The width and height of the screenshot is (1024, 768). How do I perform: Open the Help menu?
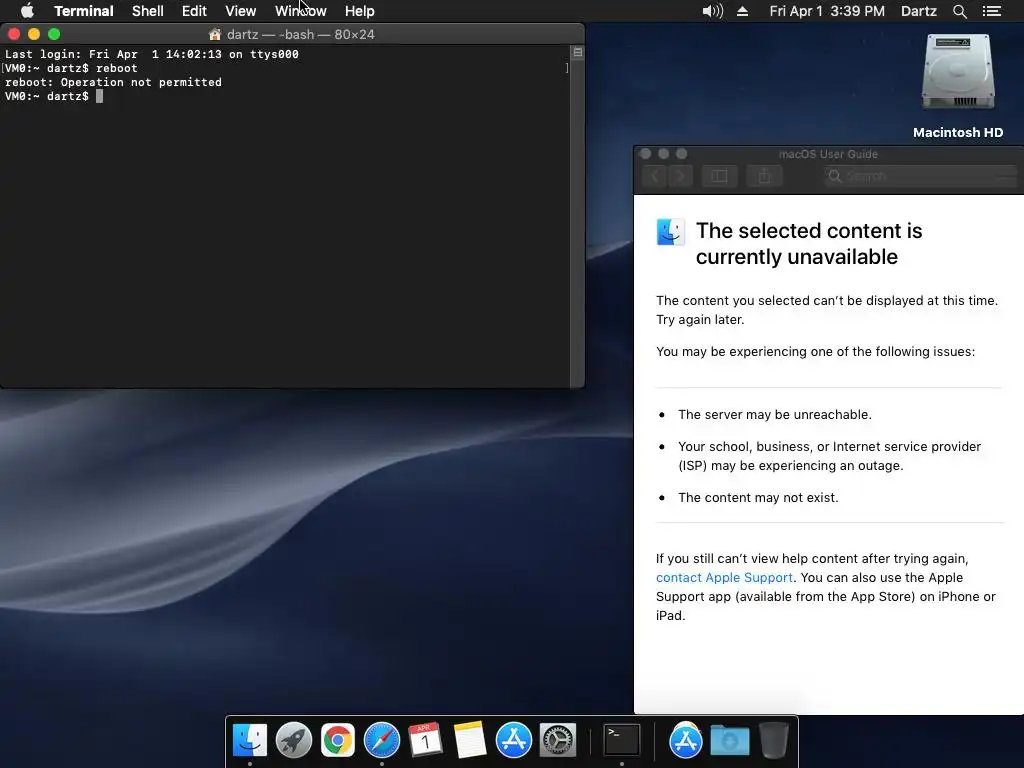[359, 11]
